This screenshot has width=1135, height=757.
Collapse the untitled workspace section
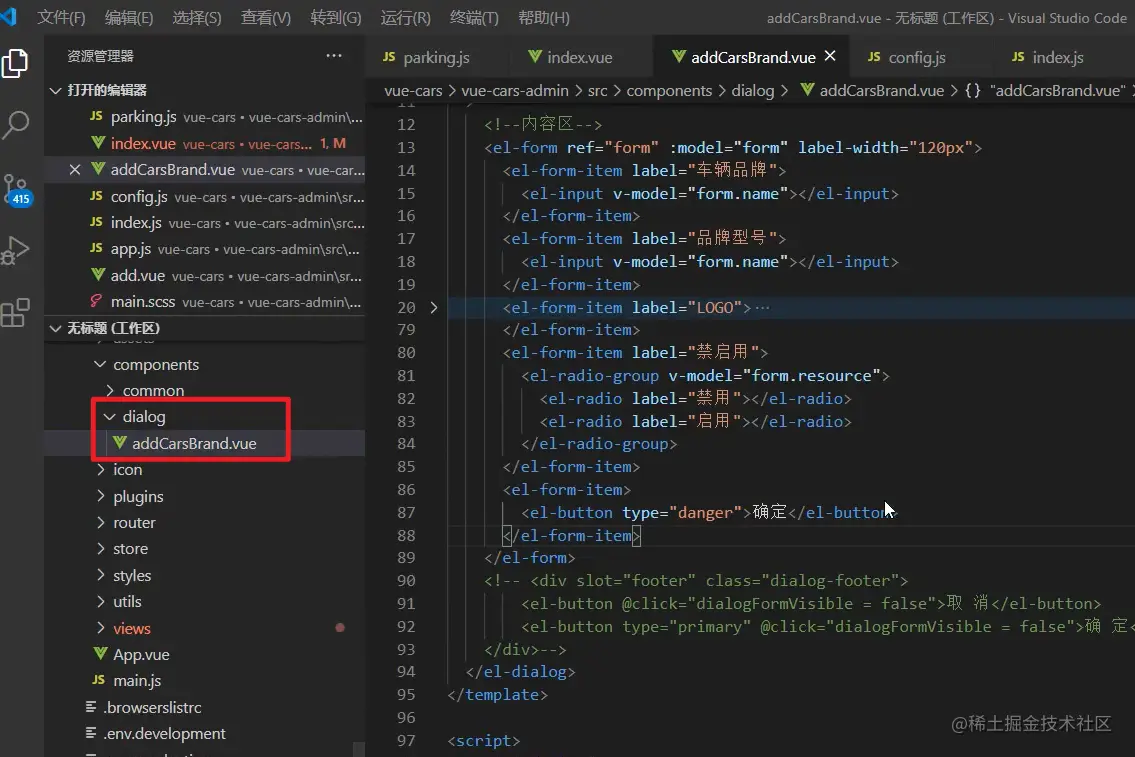click(x=55, y=329)
